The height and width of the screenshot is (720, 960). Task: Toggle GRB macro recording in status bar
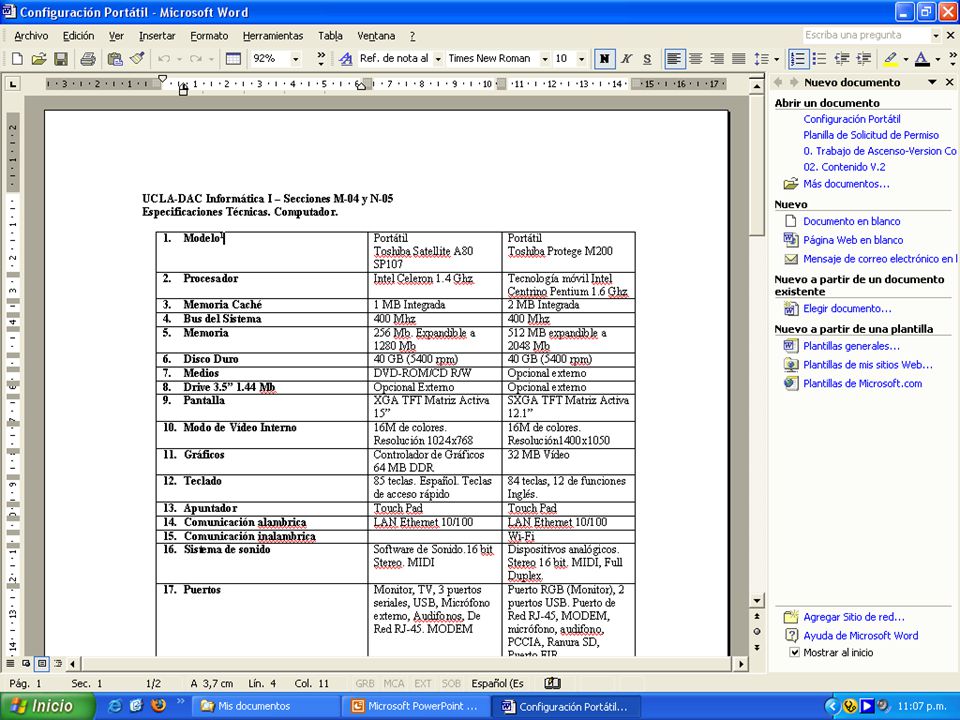pos(365,683)
